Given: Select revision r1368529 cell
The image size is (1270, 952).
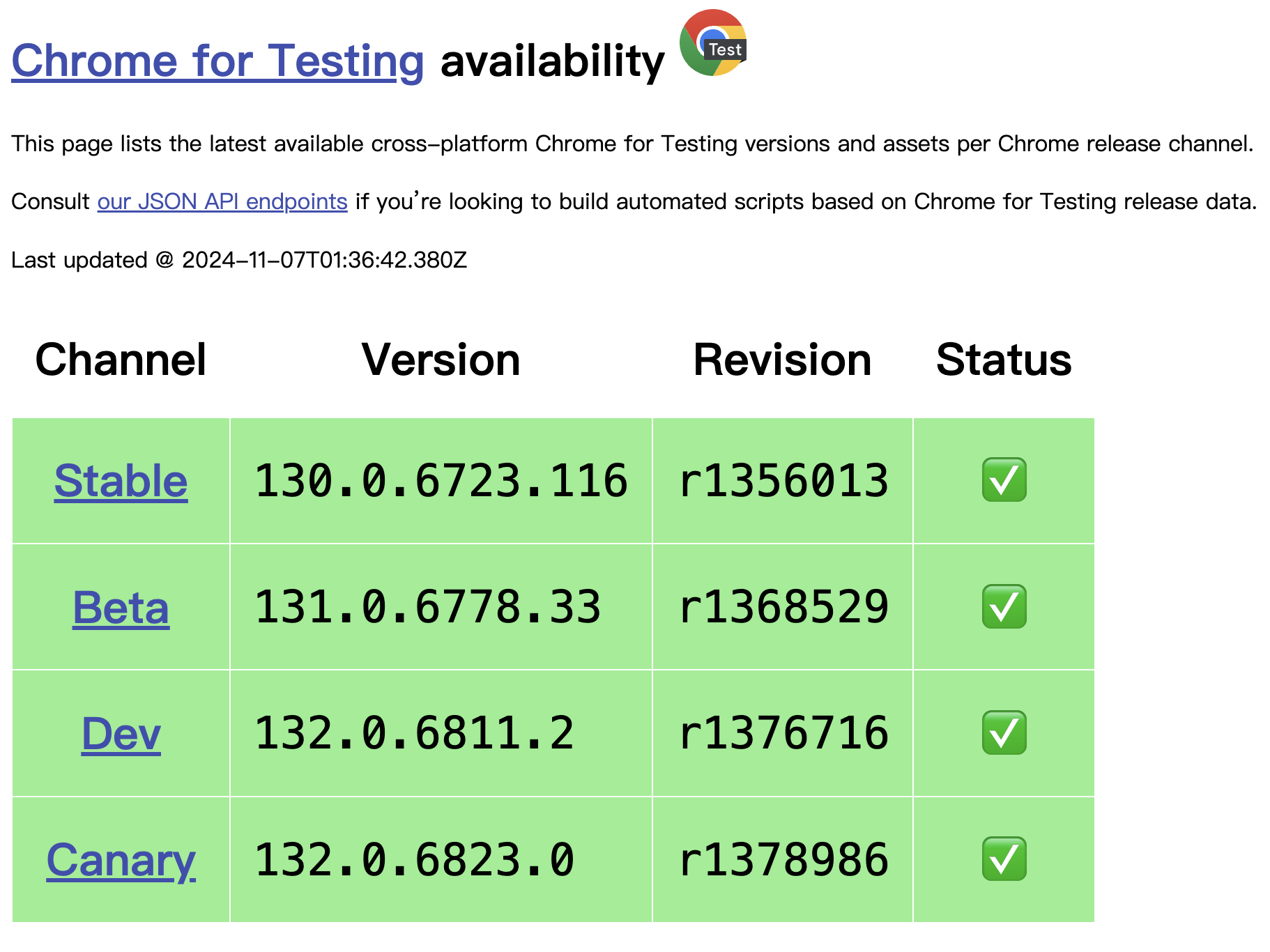Looking at the screenshot, I should tap(783, 607).
